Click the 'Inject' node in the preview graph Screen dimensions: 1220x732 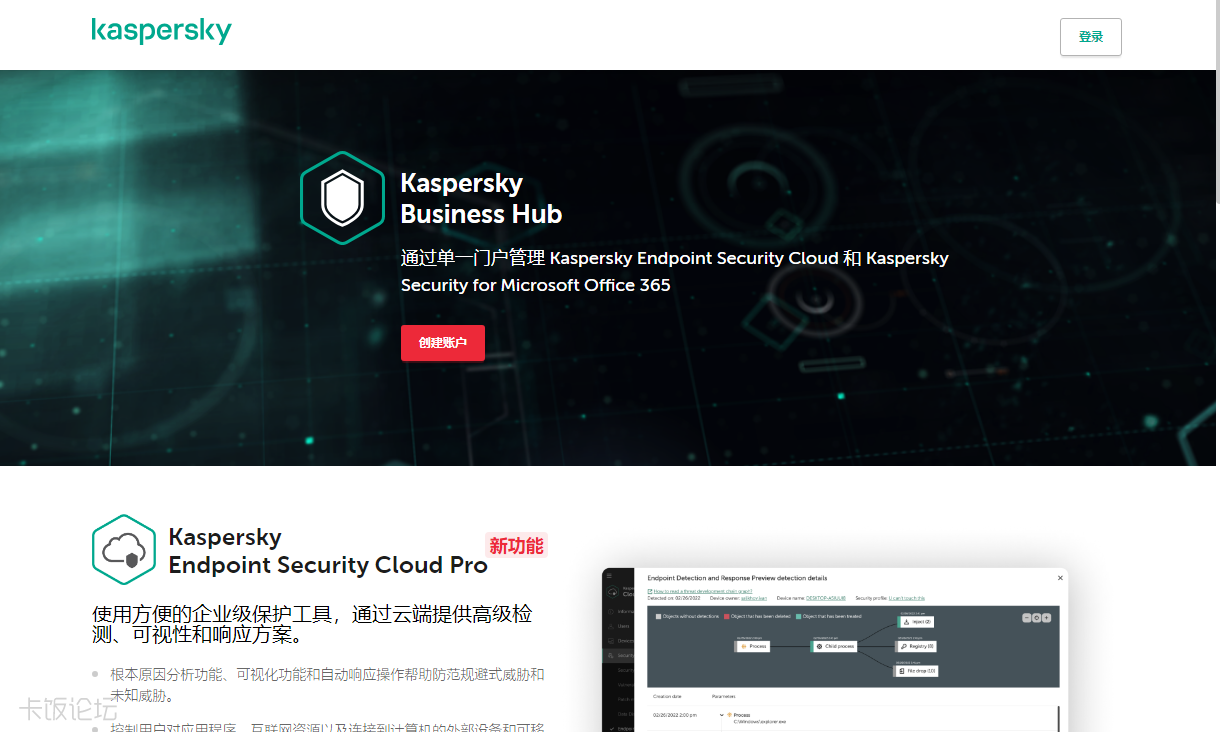(x=915, y=622)
